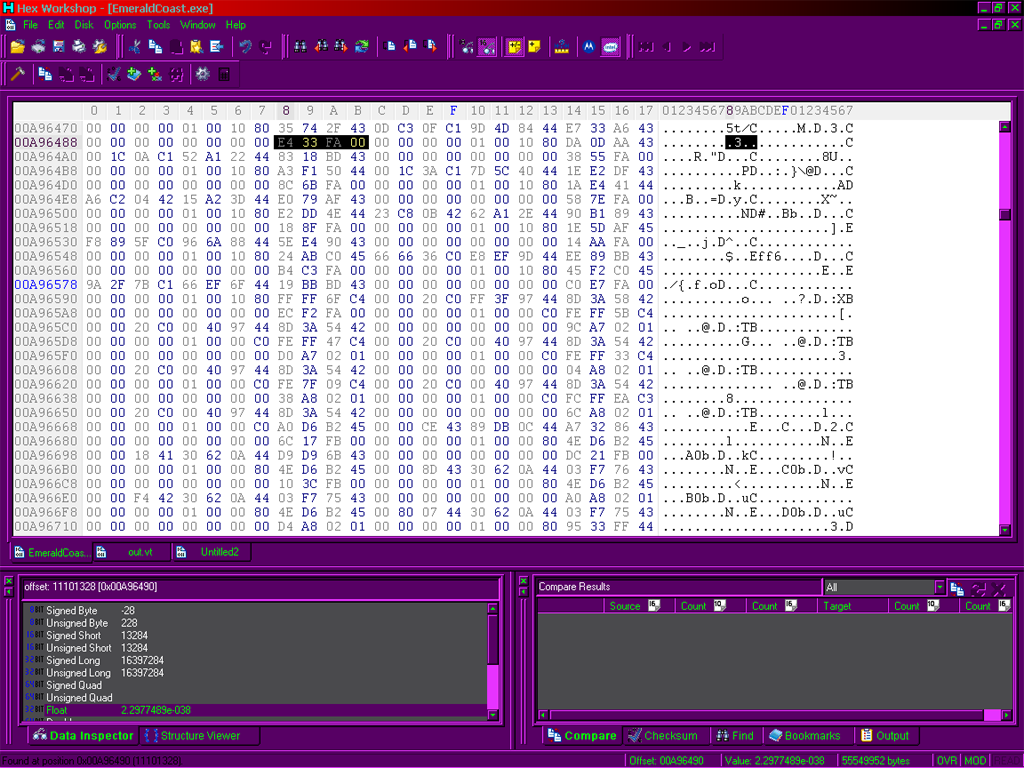Click the Replace icon with green arrows

tap(362, 46)
